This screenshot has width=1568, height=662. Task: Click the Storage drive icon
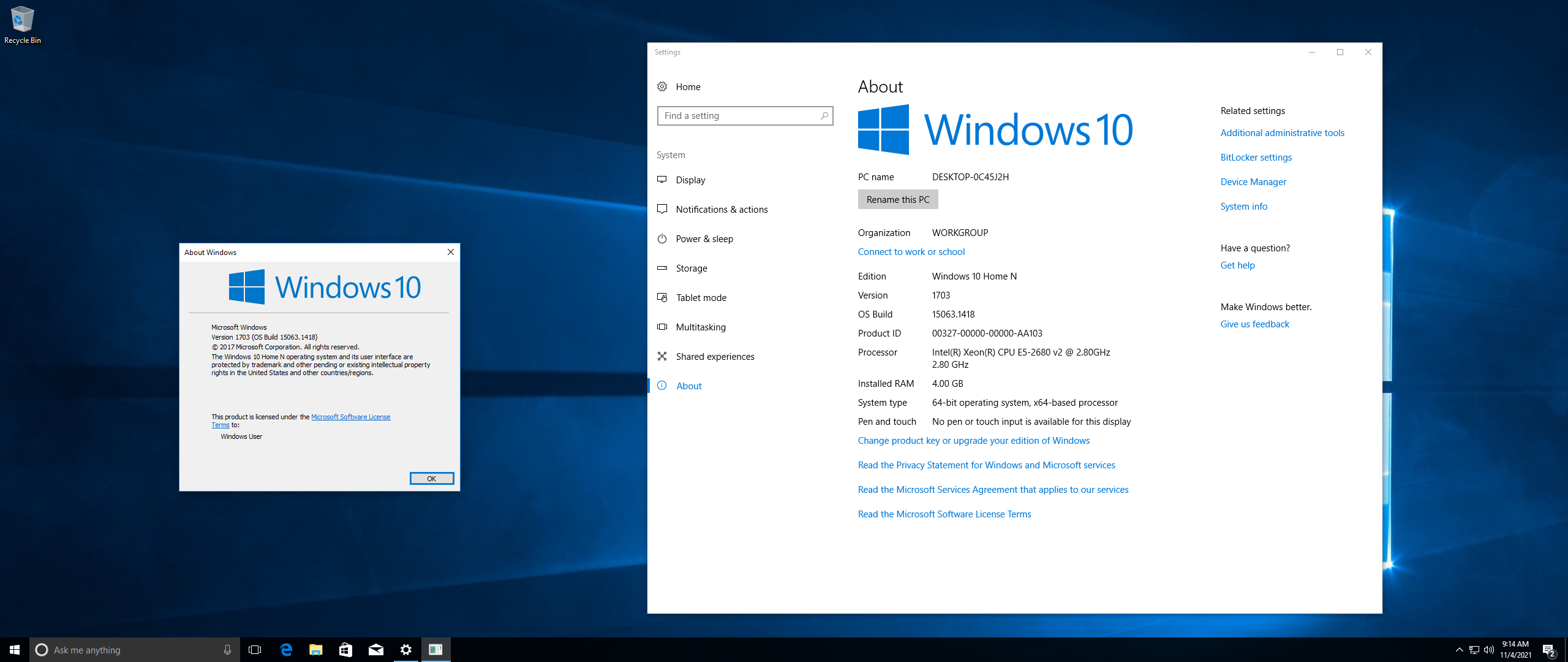pos(662,268)
